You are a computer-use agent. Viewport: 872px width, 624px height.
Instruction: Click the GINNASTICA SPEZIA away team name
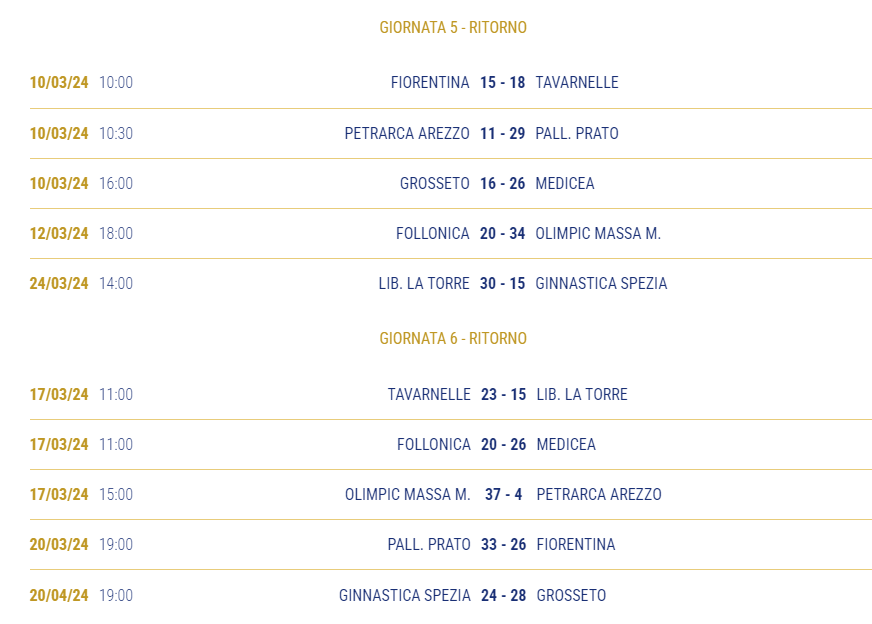(601, 284)
